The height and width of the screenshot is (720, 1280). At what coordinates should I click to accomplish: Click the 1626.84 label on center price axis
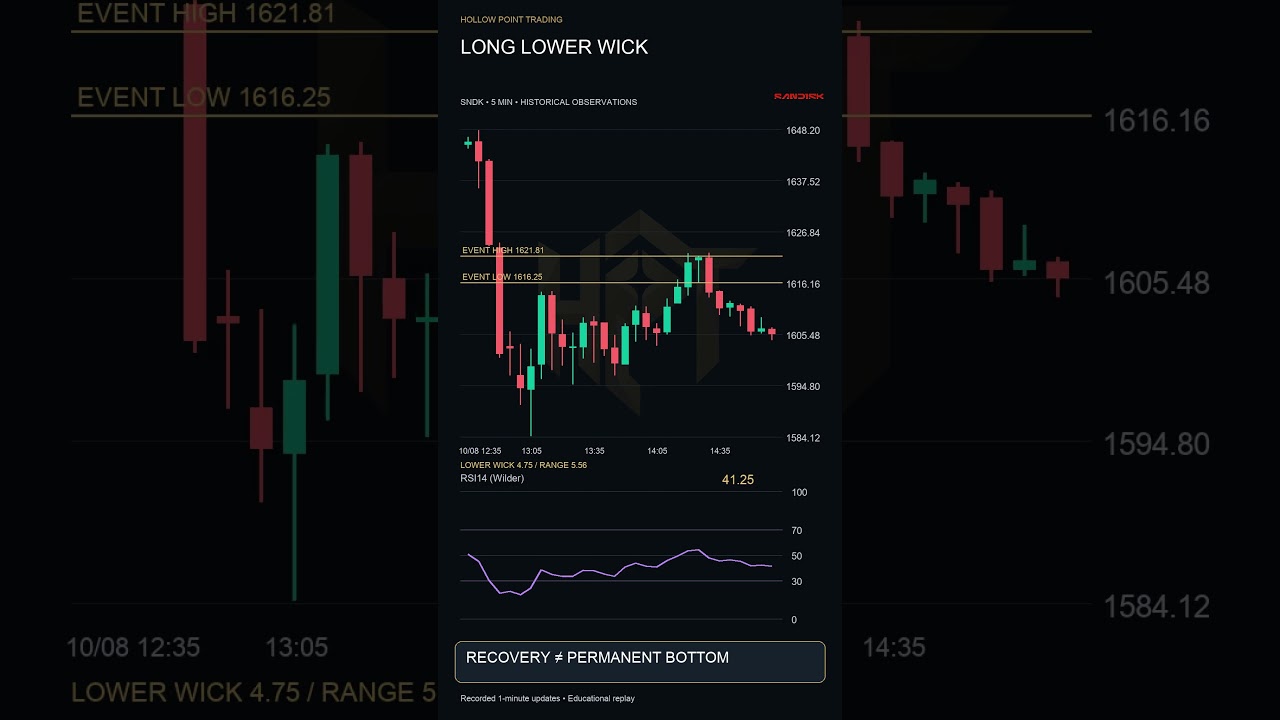click(x=803, y=233)
